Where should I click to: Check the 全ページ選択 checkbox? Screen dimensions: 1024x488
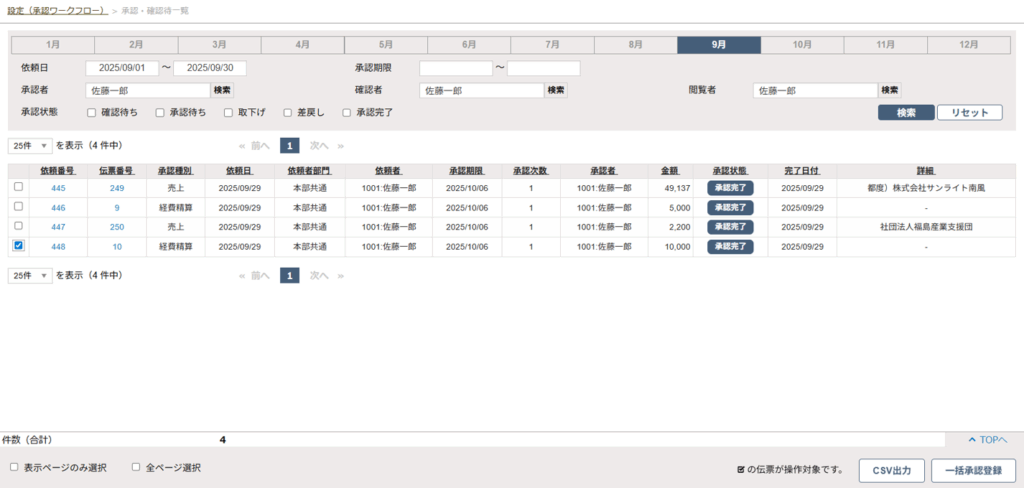(136, 467)
